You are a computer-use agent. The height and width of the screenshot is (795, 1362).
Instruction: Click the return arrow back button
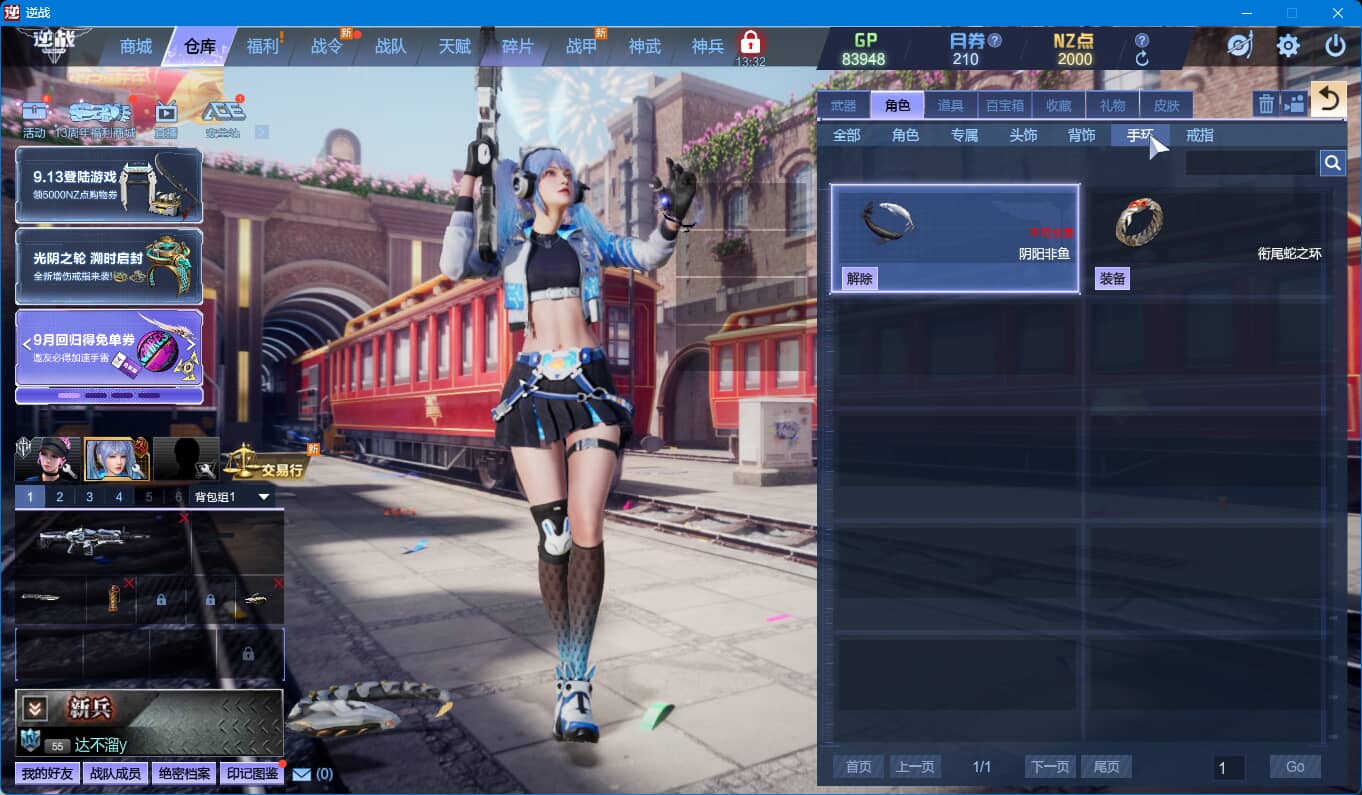1329,99
